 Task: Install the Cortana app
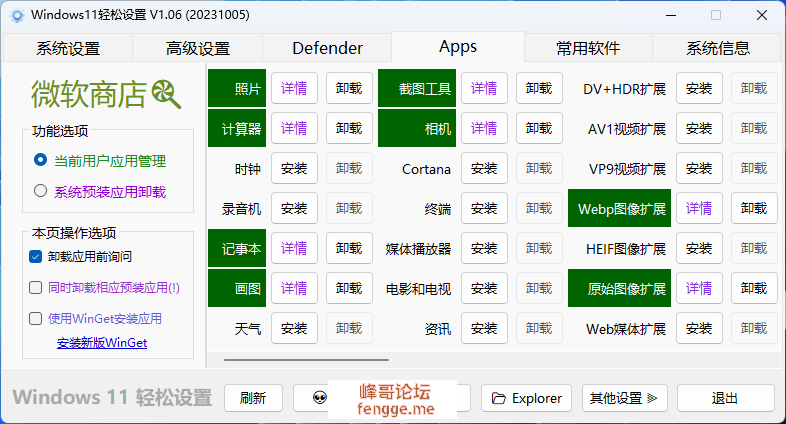484,168
